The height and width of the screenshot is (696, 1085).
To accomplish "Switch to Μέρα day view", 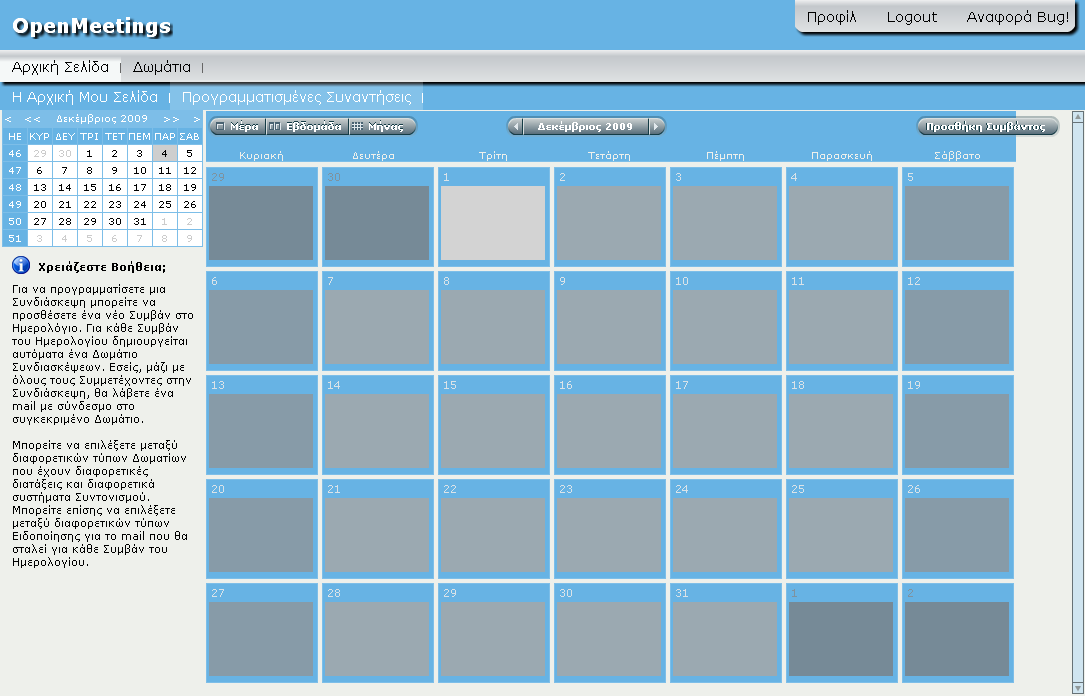I will [x=237, y=127].
